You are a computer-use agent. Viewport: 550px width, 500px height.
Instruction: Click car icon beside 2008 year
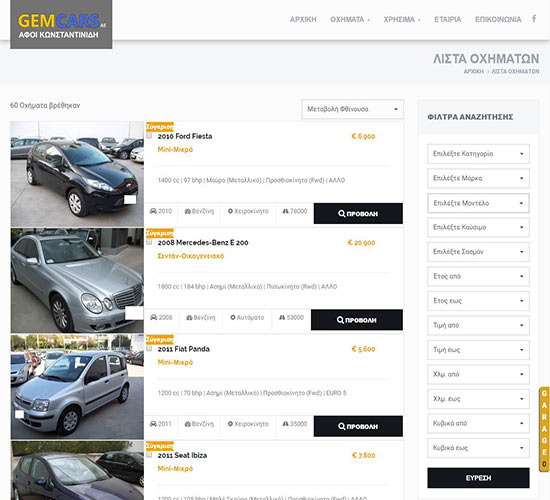[x=154, y=318]
